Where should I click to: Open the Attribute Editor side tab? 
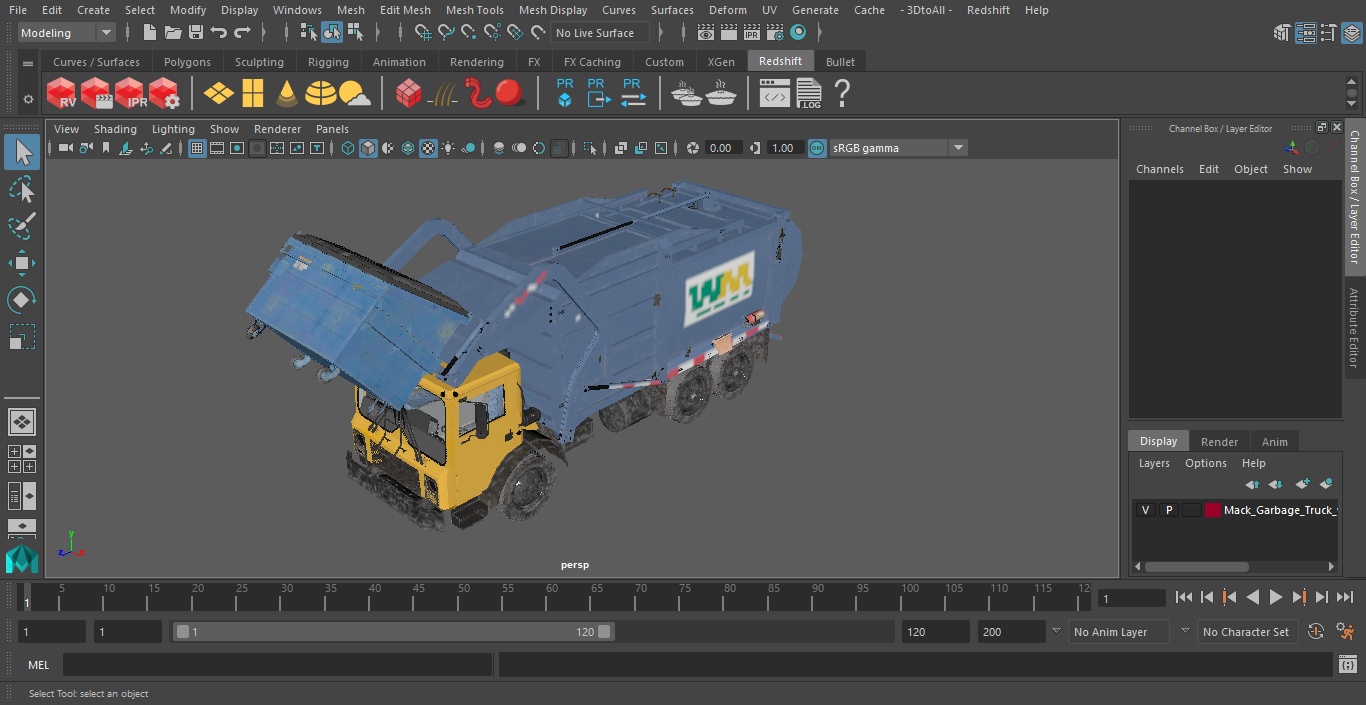coord(1354,328)
